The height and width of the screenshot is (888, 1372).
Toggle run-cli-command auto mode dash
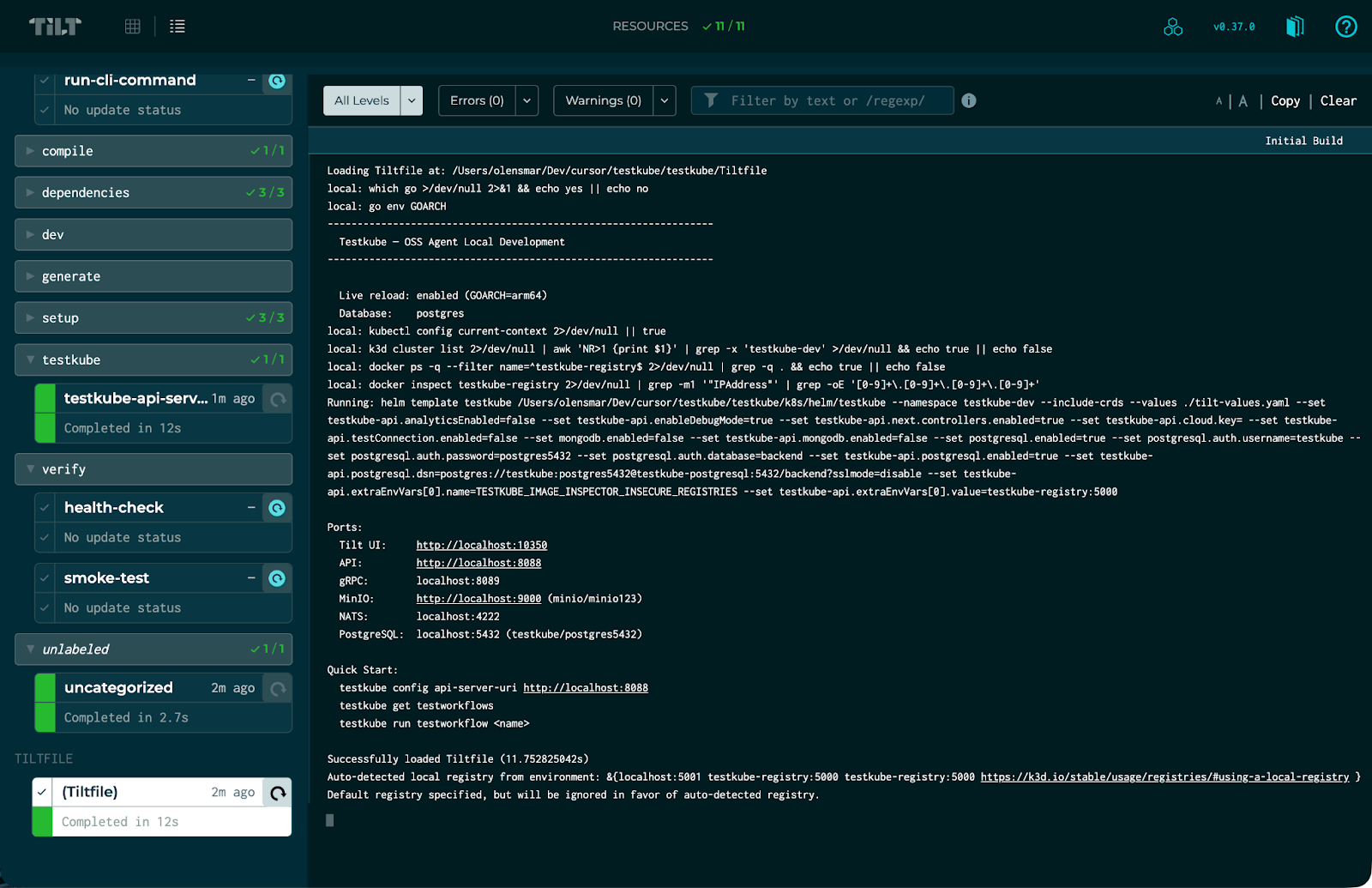pyautogui.click(x=251, y=80)
